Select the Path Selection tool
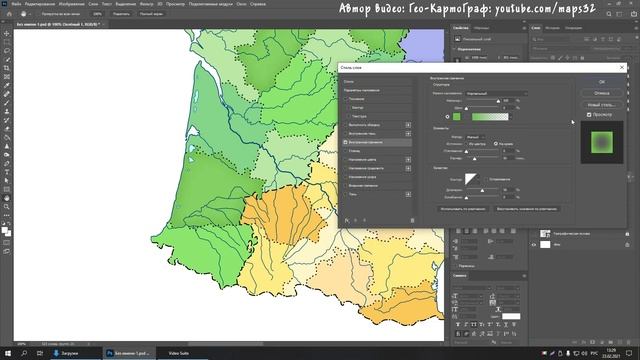 7,180
